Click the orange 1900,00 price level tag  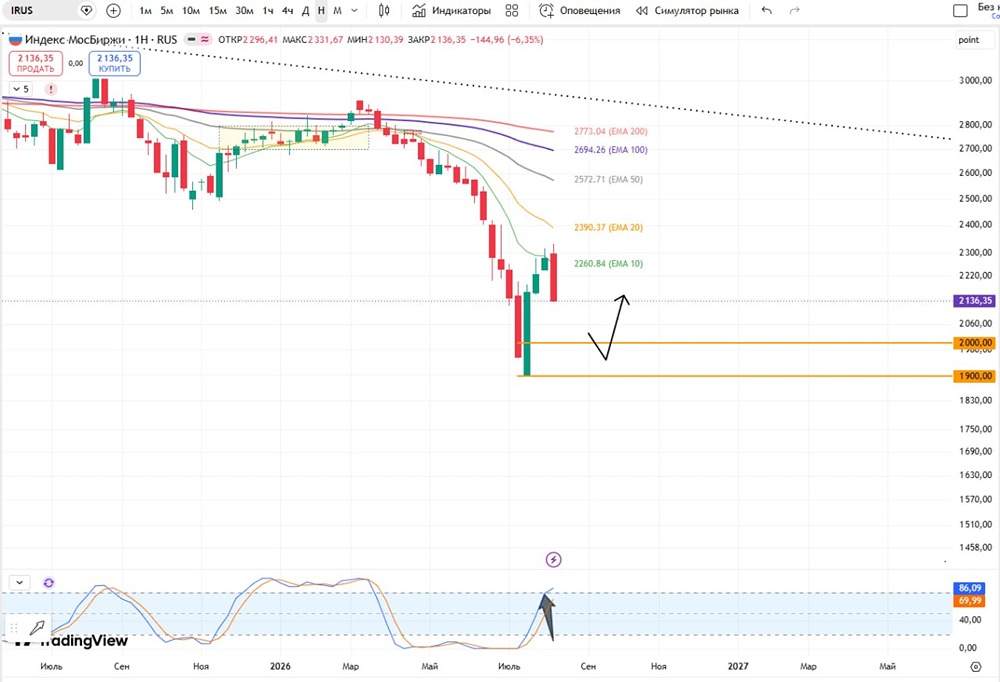[975, 376]
